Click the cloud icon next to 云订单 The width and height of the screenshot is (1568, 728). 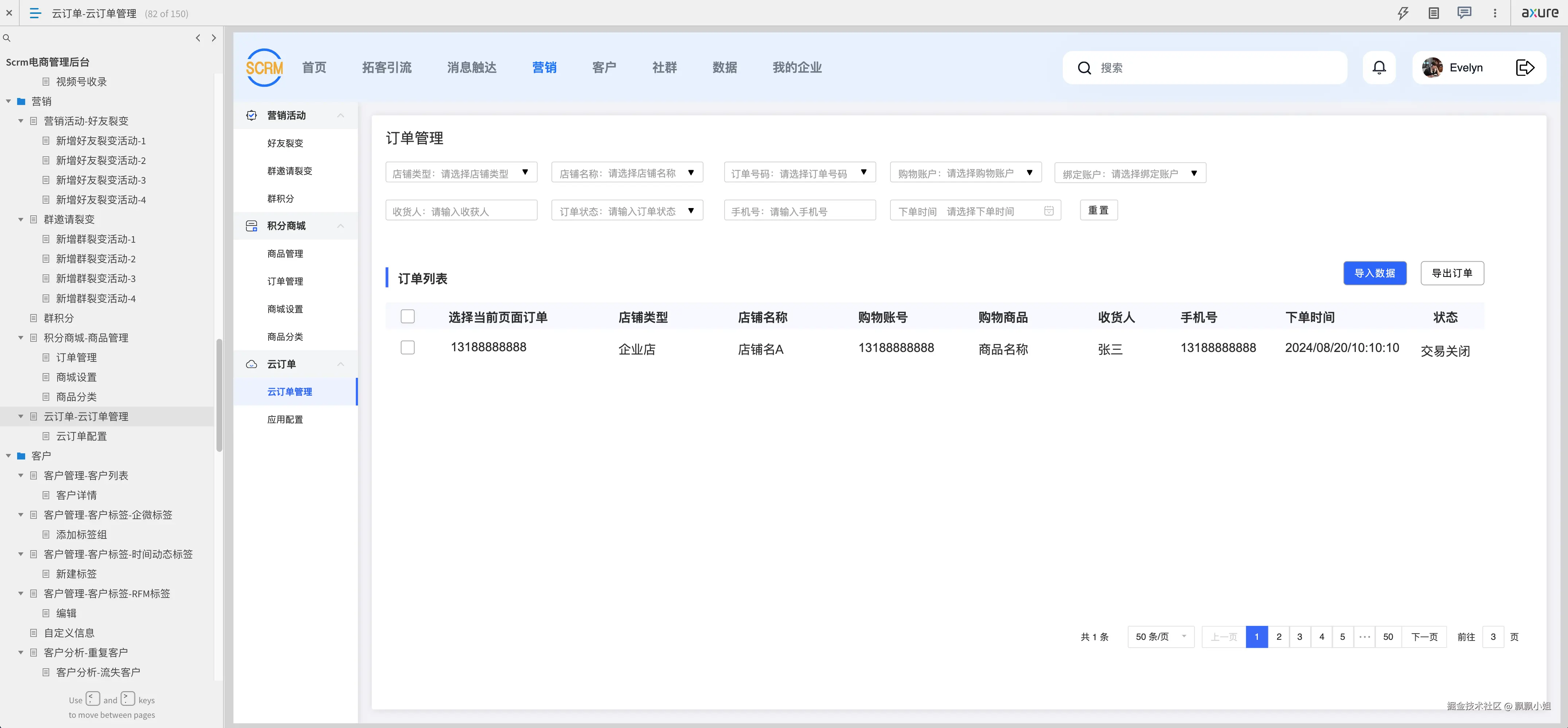click(251, 364)
